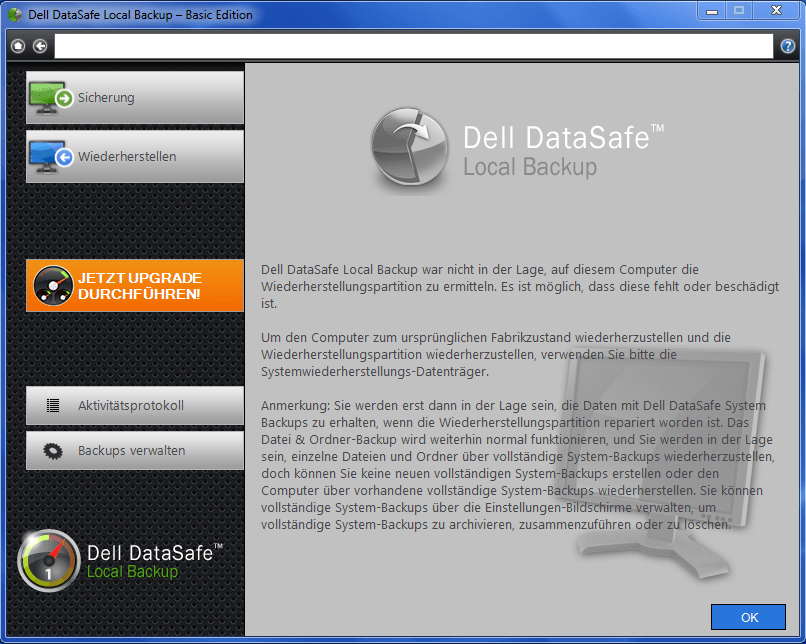Click the blue monitor Wiederherstellen icon
The image size is (806, 644).
pyautogui.click(x=51, y=157)
